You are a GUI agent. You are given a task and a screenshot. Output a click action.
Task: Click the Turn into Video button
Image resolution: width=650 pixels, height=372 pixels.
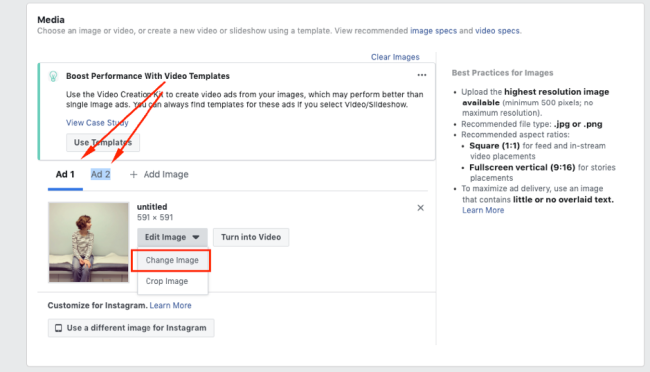[251, 237]
